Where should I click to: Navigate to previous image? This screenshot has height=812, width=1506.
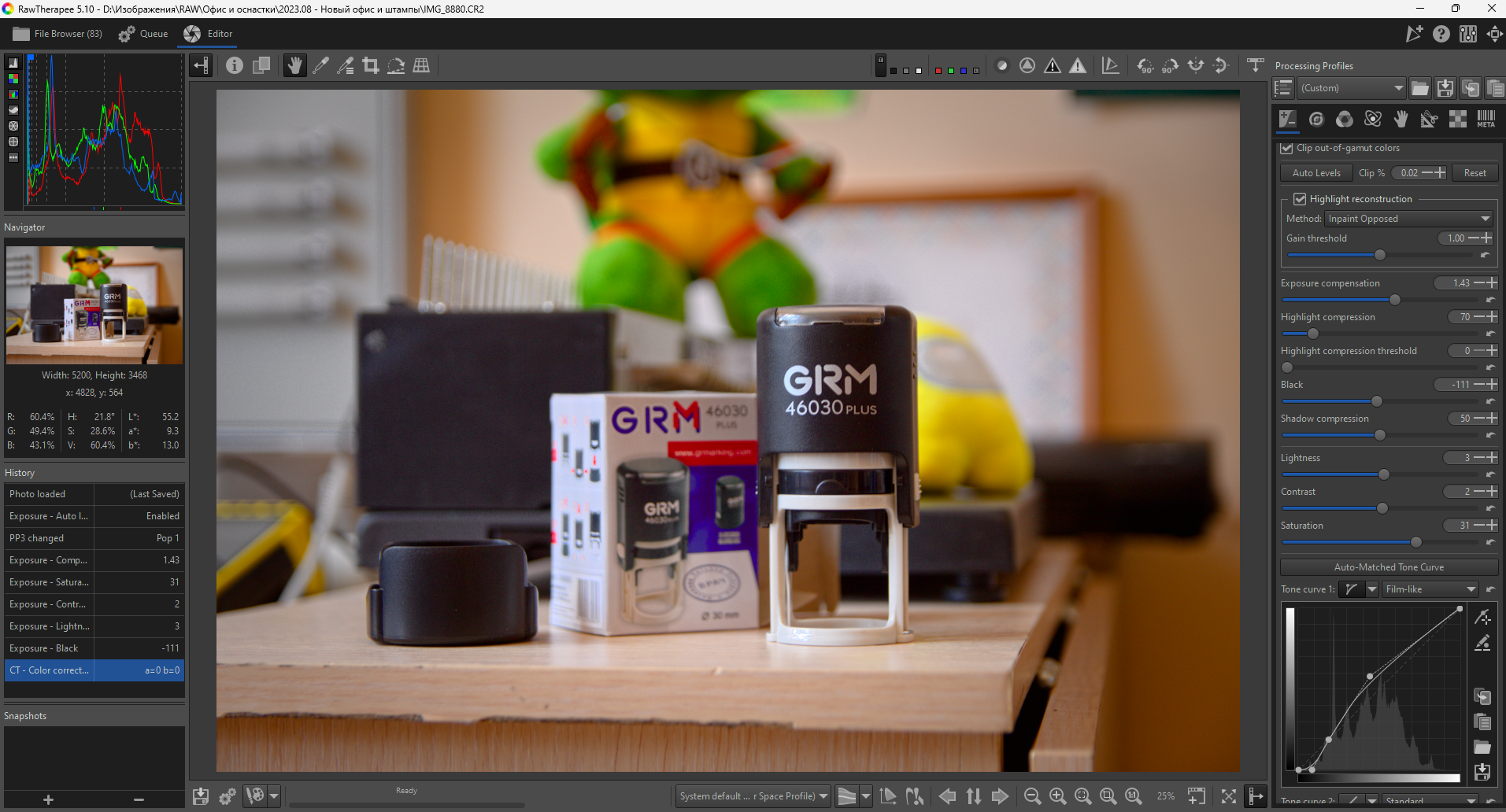tap(947, 796)
